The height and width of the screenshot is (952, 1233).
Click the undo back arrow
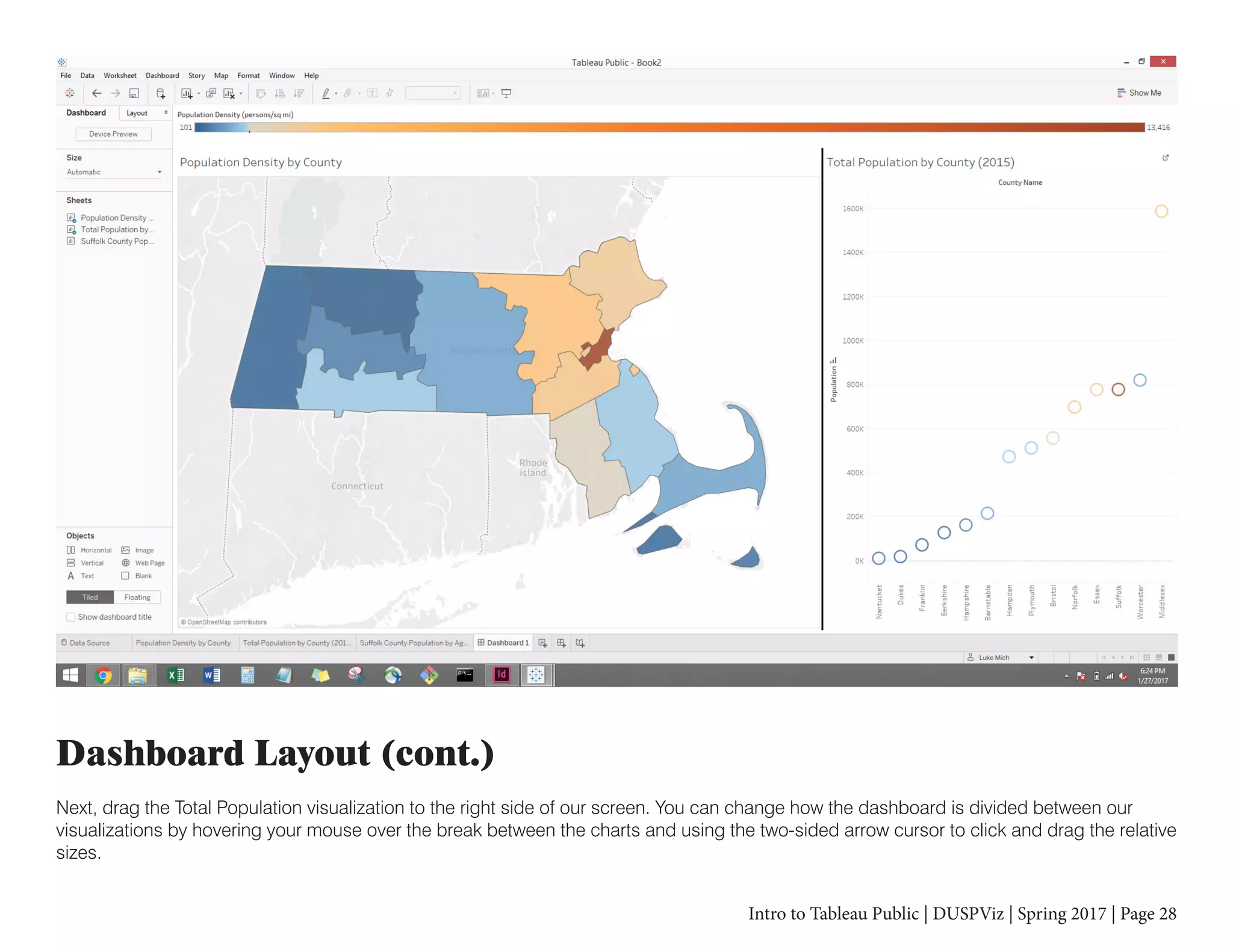click(x=96, y=93)
